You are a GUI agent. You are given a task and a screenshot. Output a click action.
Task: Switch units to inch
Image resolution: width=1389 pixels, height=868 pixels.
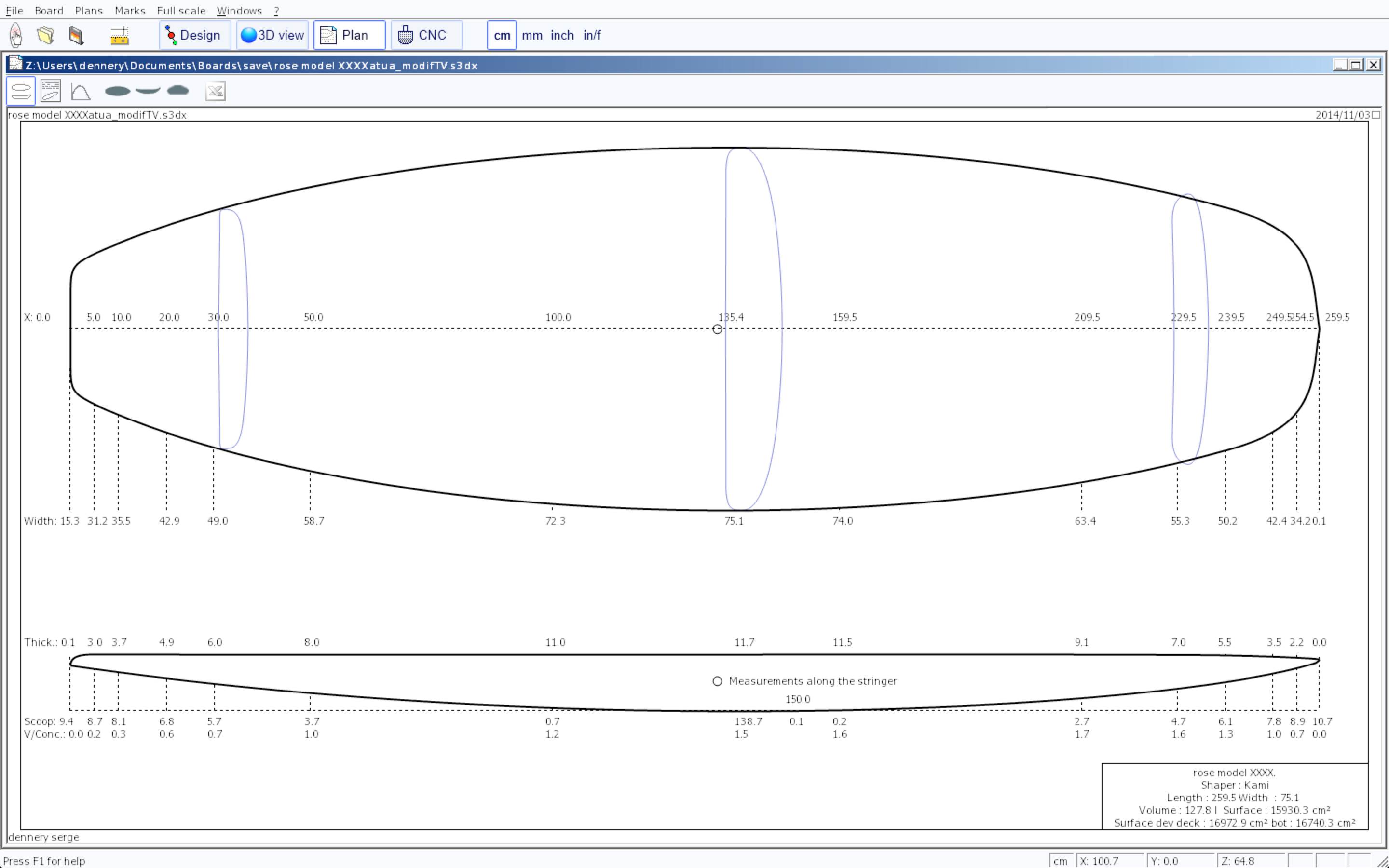tap(562, 35)
